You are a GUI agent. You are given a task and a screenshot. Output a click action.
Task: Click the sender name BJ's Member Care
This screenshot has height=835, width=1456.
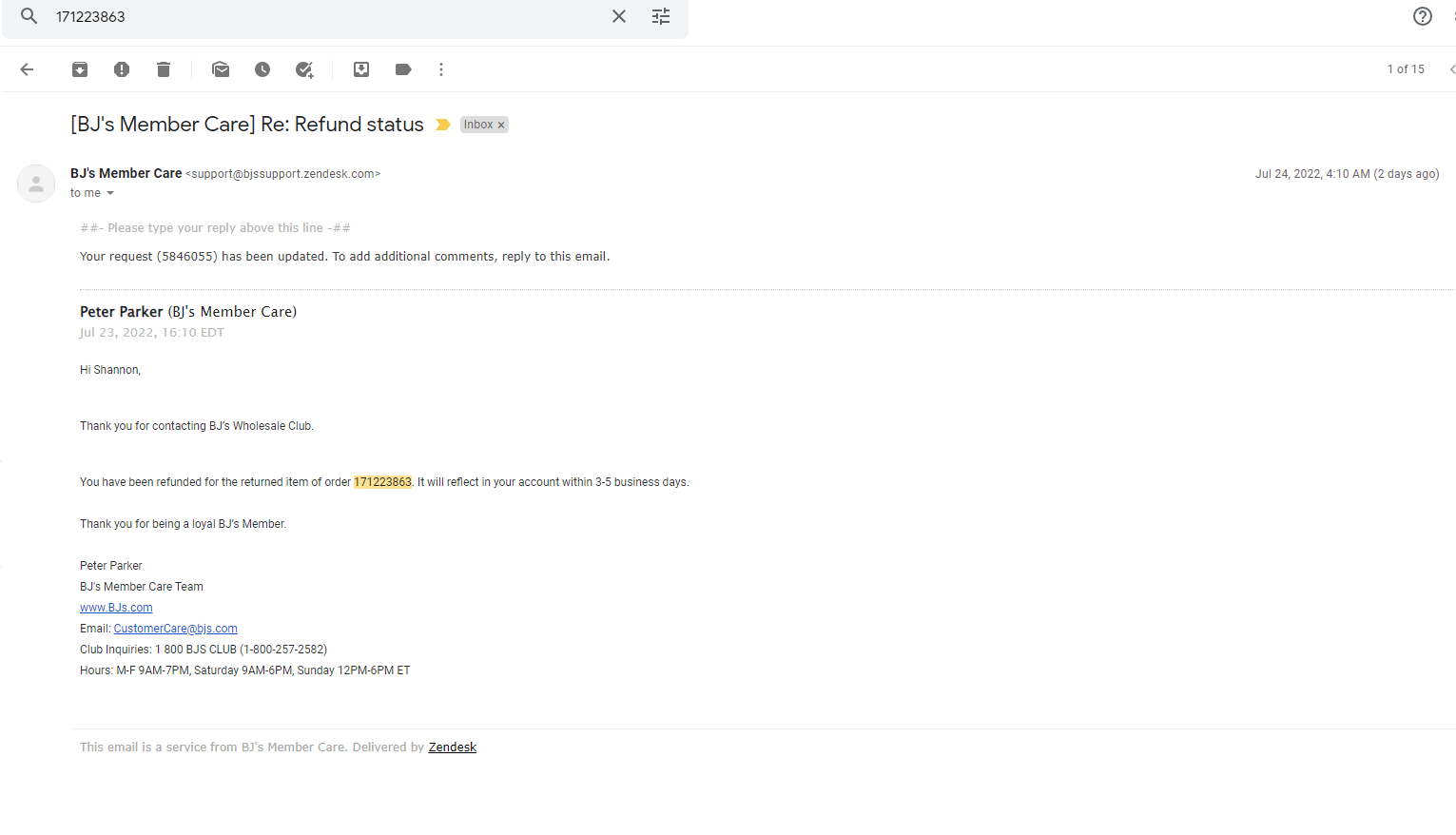pos(126,173)
